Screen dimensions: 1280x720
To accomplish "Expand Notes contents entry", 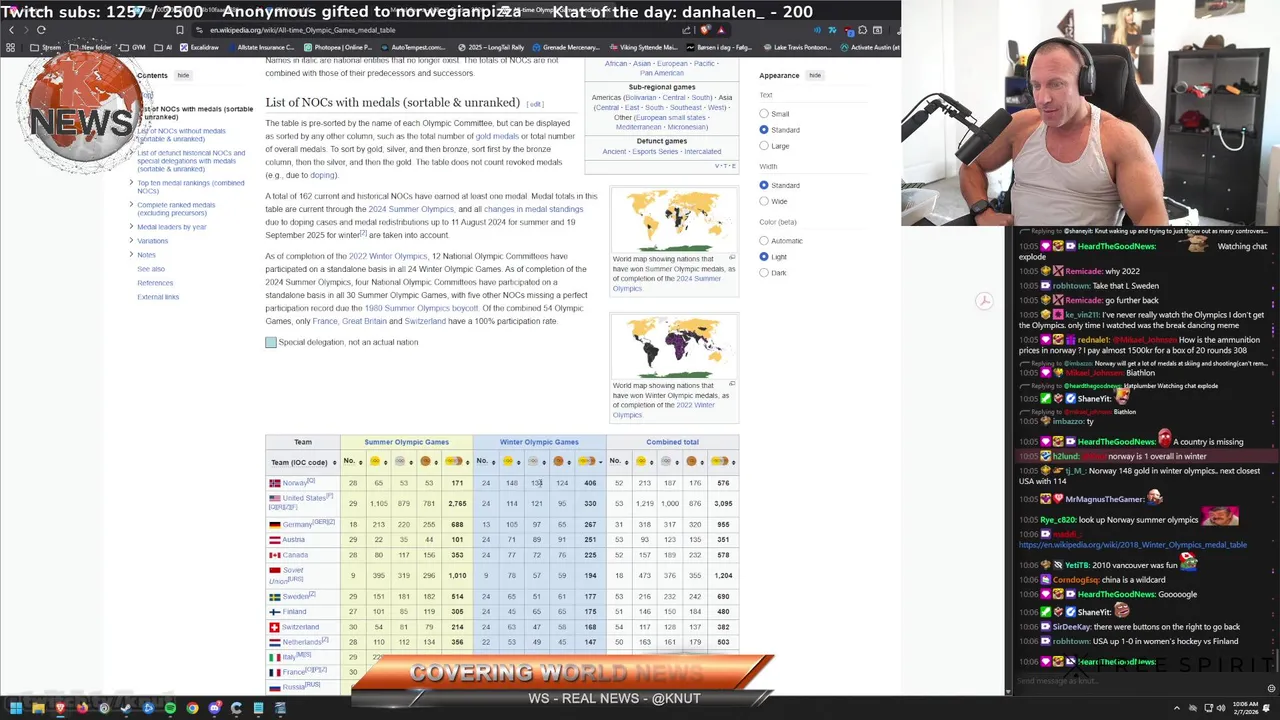I will coord(131,255).
